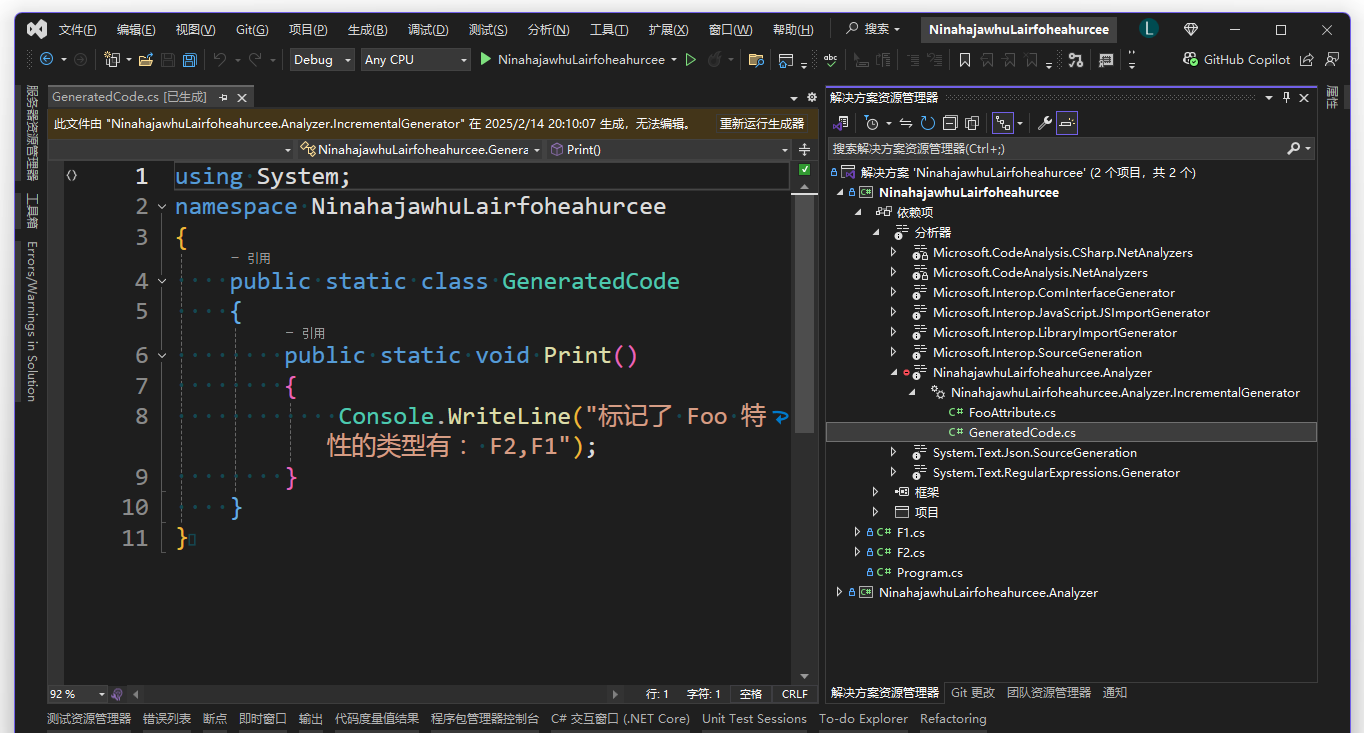Open the 92% zoom level selector
Screen dimensions: 1364x733
coord(77,693)
